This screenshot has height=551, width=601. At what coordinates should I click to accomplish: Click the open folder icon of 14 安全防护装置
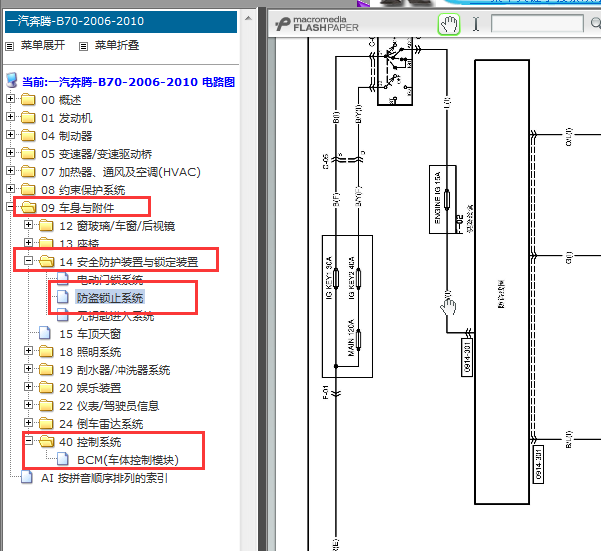point(46,261)
